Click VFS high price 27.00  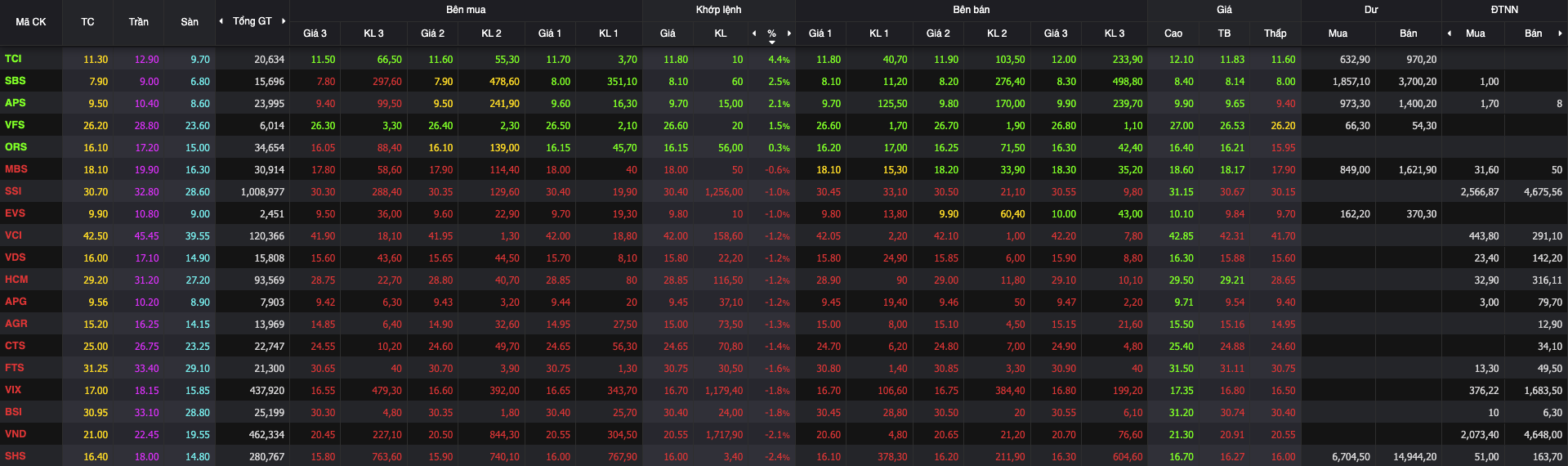tap(1181, 126)
